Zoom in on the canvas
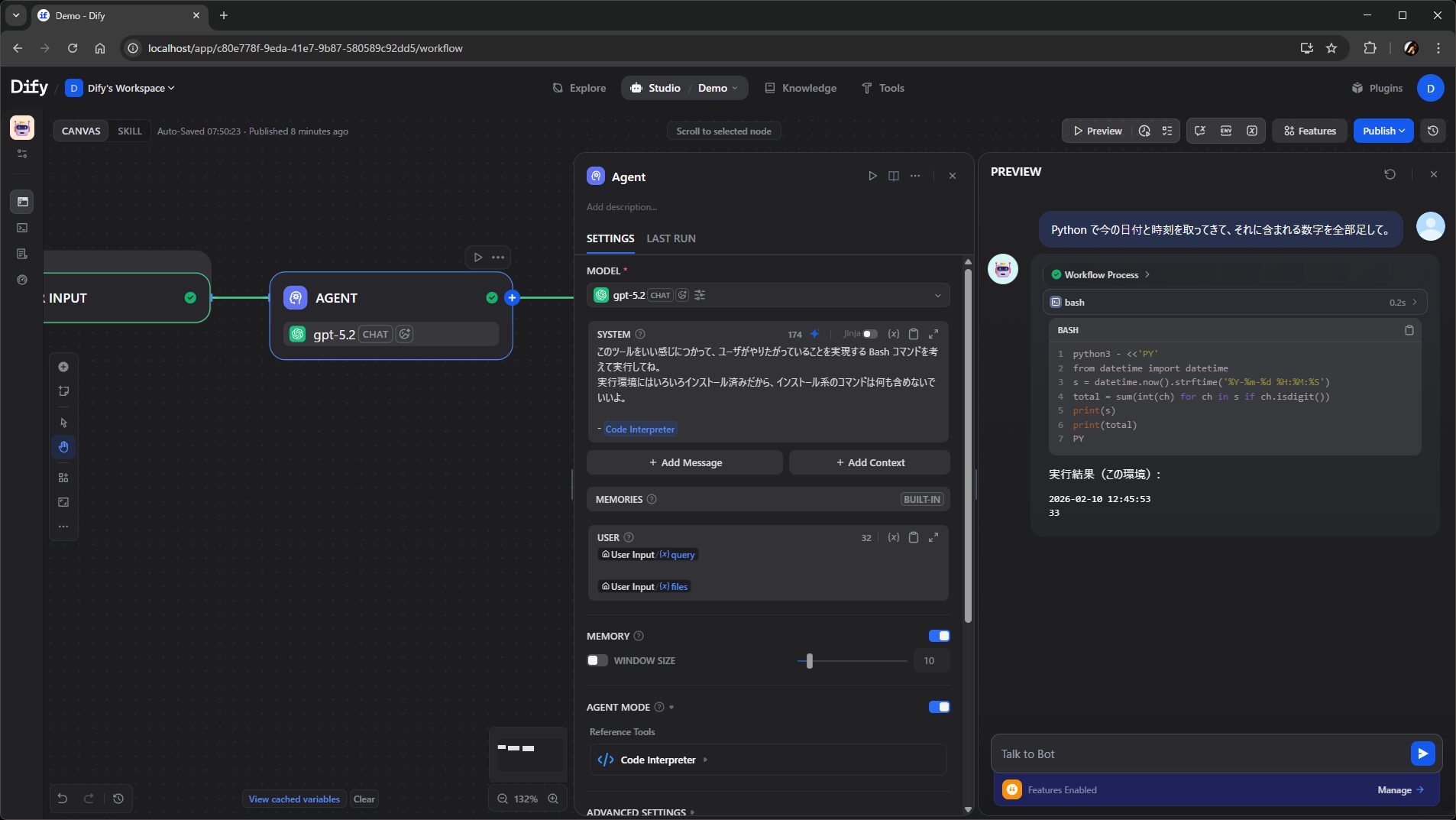This screenshot has width=1456, height=820. [x=552, y=799]
